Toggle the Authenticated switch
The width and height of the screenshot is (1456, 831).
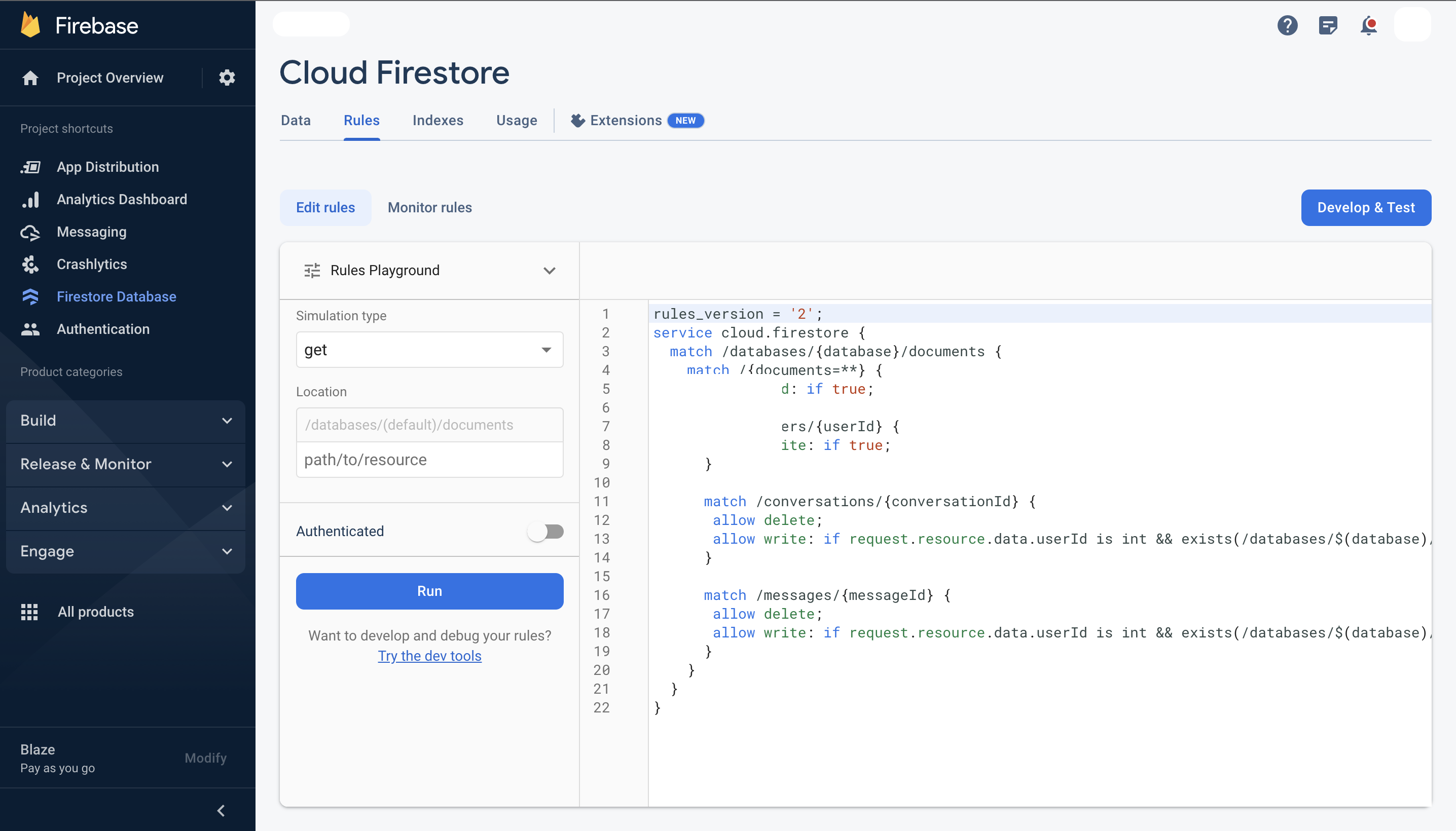[x=546, y=532]
